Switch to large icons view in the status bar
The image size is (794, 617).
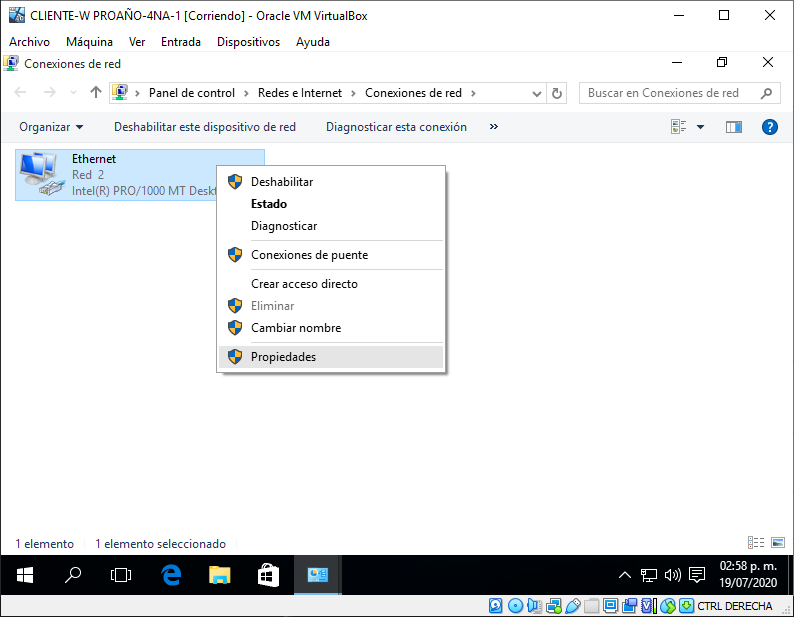point(778,543)
